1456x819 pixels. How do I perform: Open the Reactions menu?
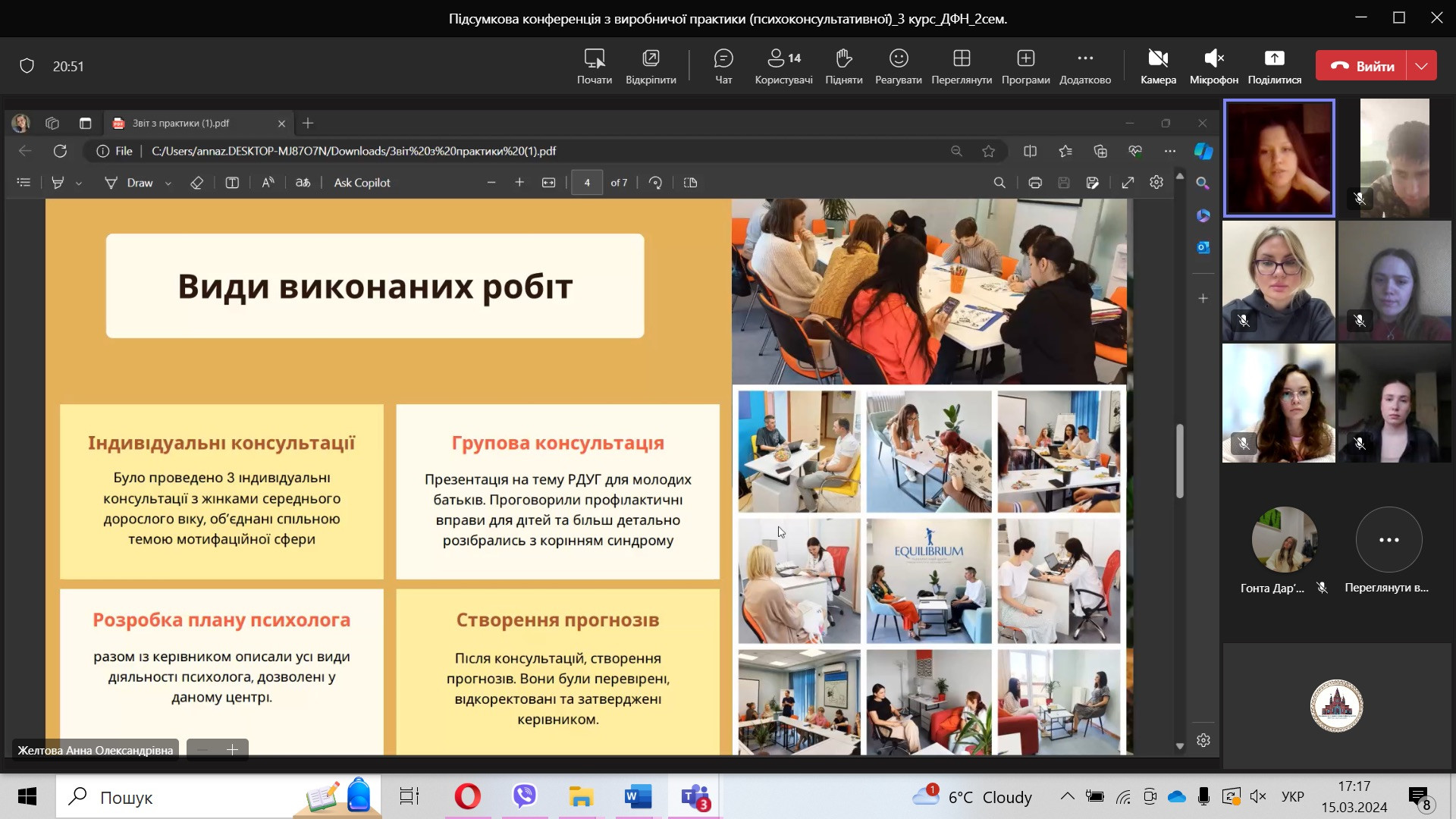898,66
